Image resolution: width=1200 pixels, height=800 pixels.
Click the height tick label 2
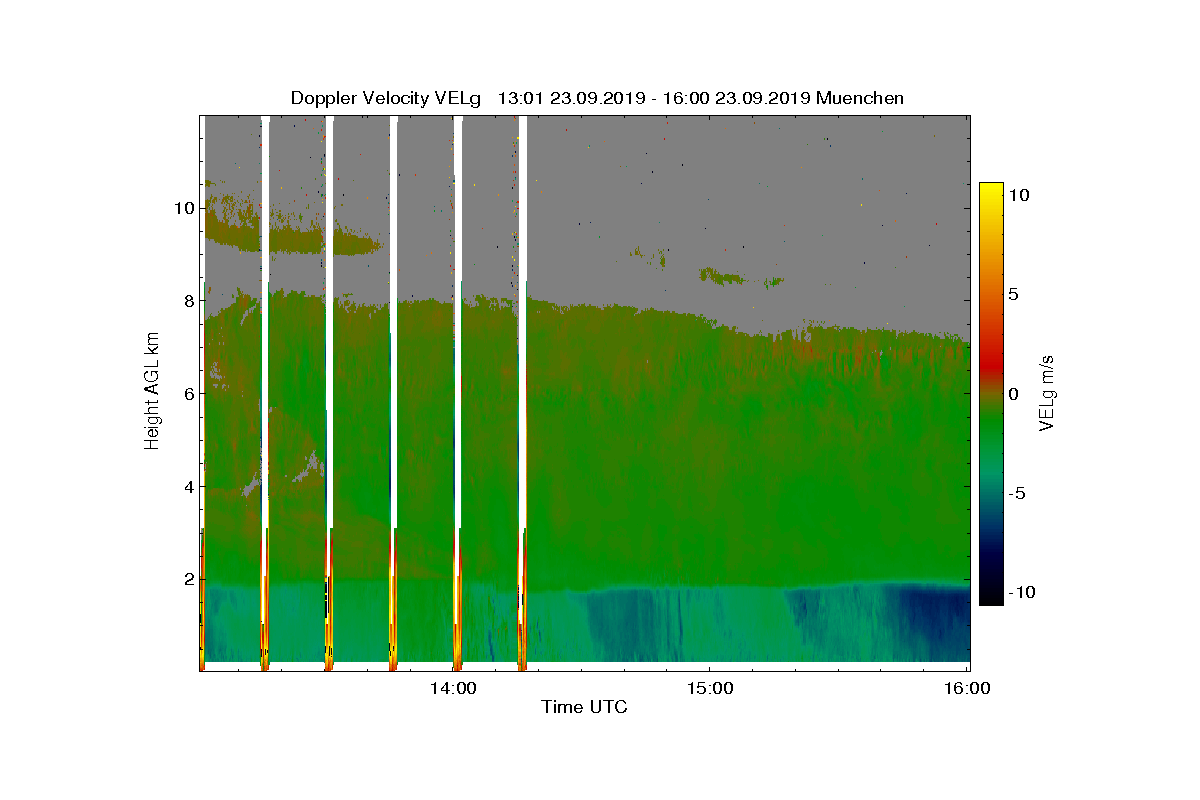(187, 579)
